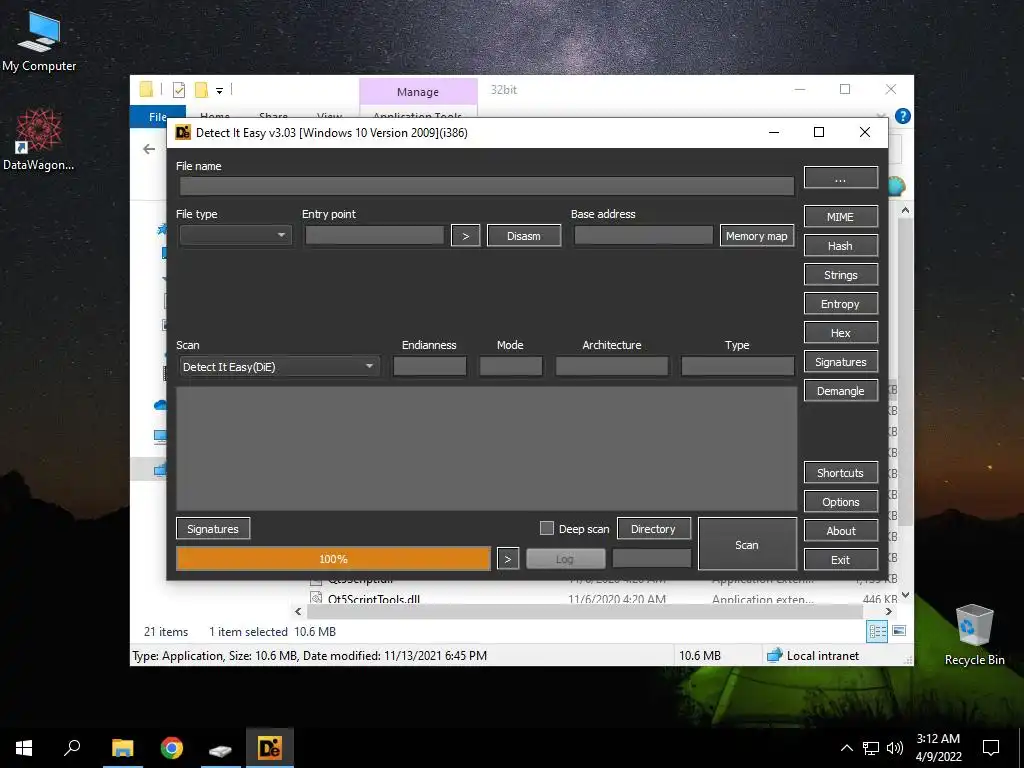Open the My Computer desktop icon
Viewport: 1024px width, 768px height.
coord(39,41)
